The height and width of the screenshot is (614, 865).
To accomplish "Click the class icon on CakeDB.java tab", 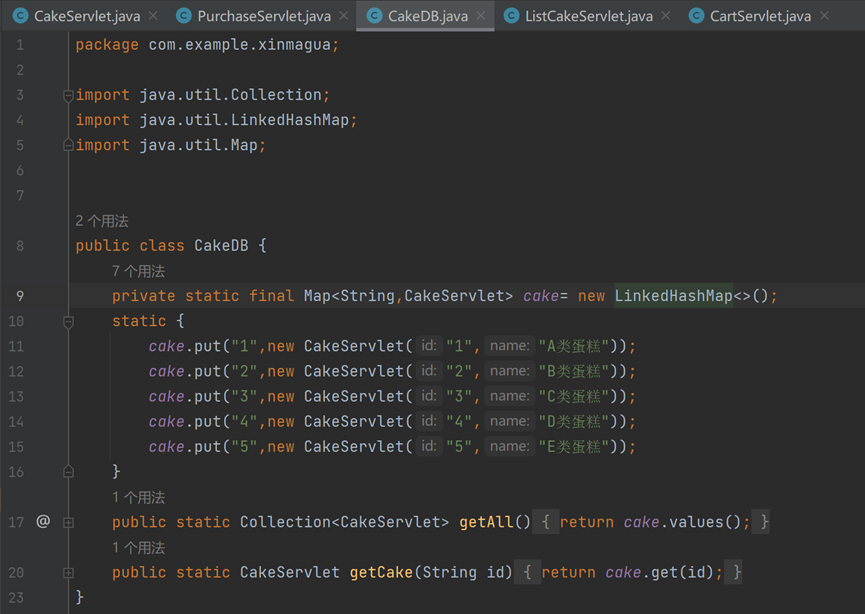I will click(x=374, y=16).
